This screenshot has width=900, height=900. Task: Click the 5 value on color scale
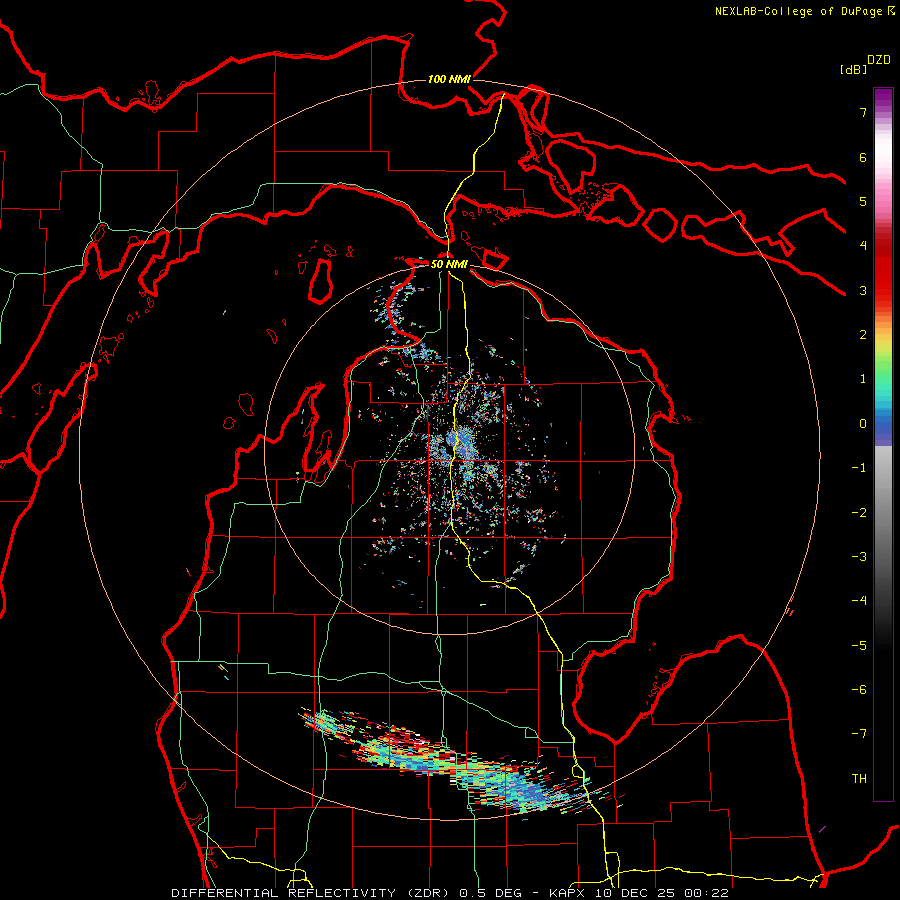(863, 201)
